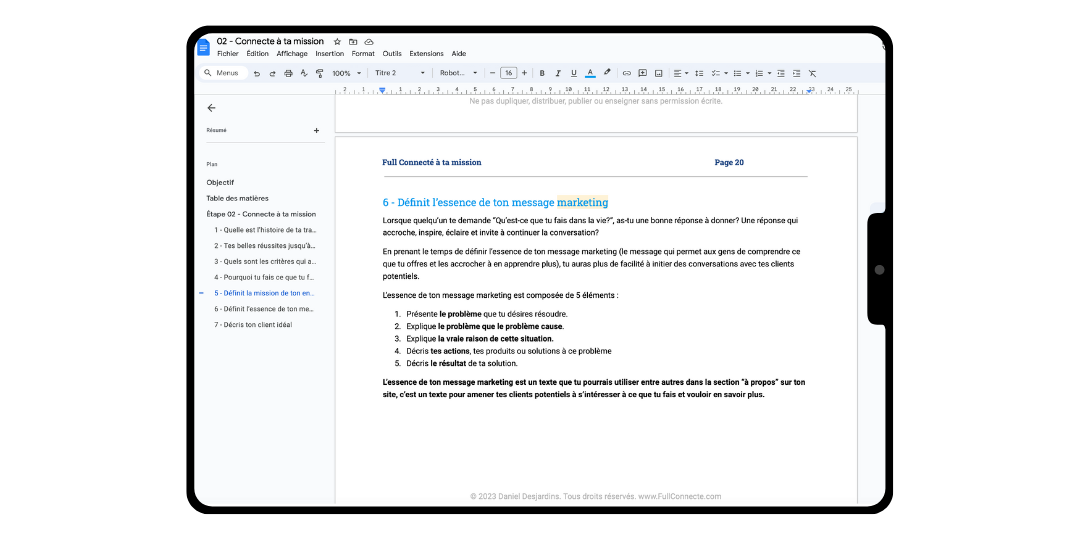The image size is (1080, 540).
Task: Click the document title 02 - Connecte à ta mission
Action: click(x=270, y=41)
